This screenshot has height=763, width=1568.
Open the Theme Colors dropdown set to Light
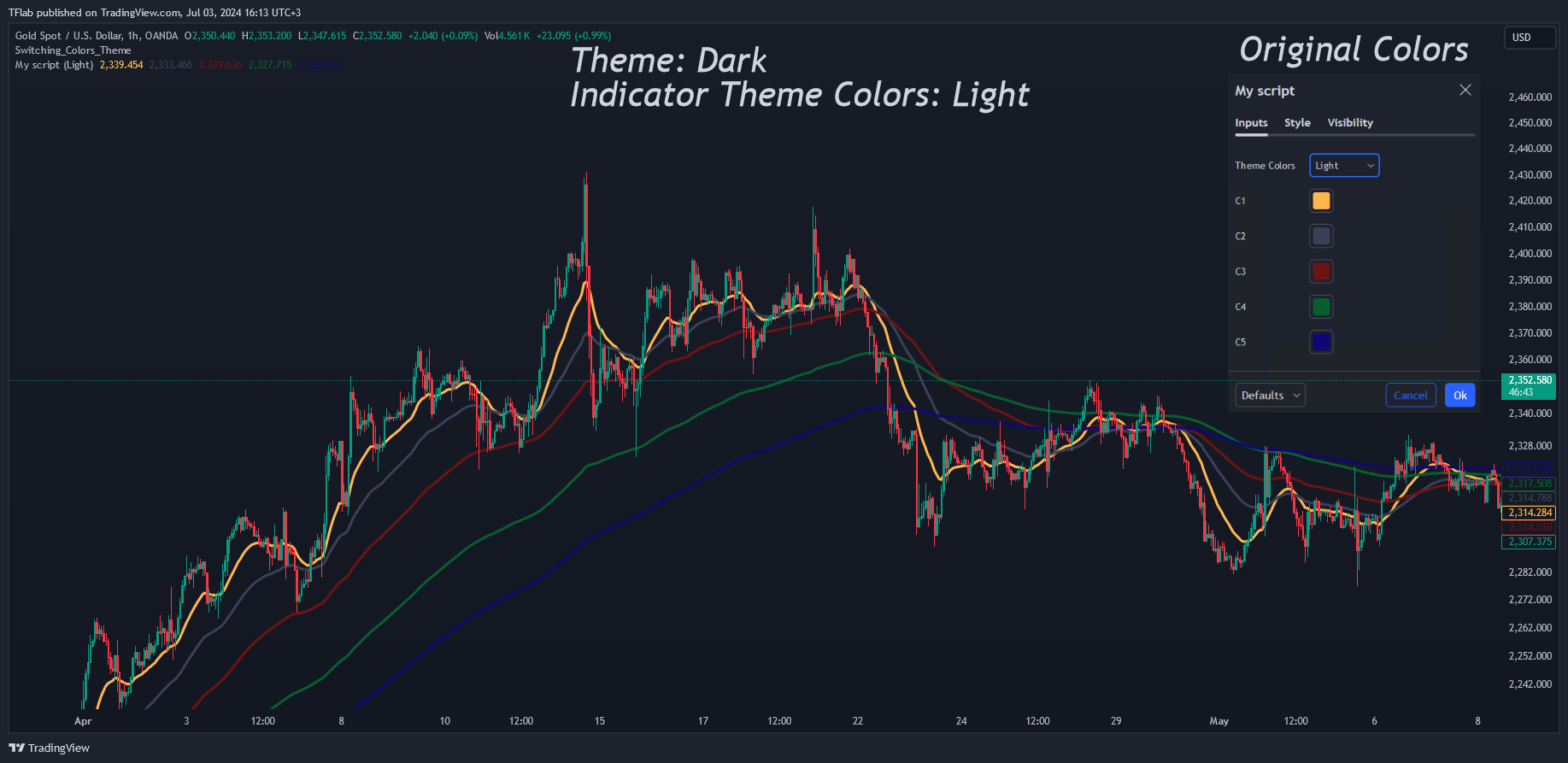click(1344, 166)
